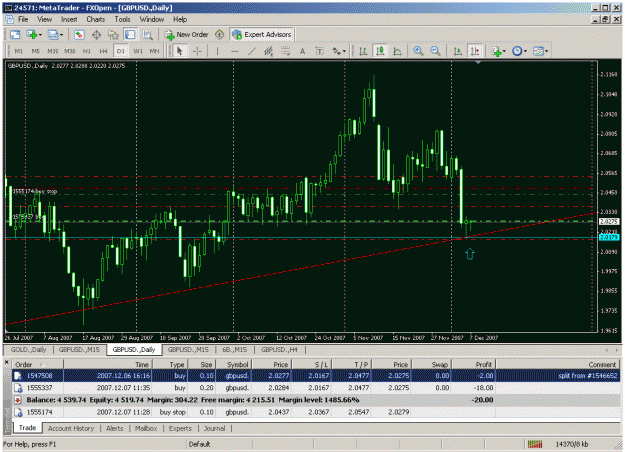Switch to Bar Chart display

[x=363, y=51]
